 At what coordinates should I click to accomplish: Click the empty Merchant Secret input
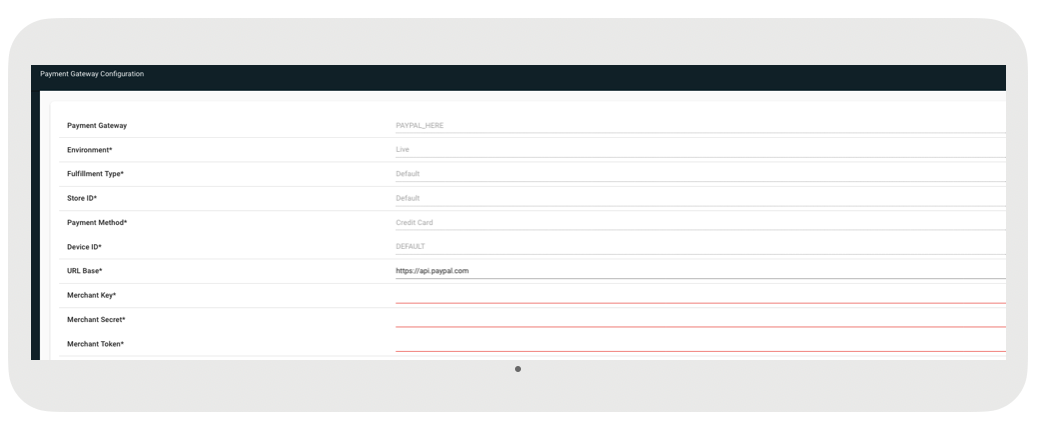[x=700, y=319]
